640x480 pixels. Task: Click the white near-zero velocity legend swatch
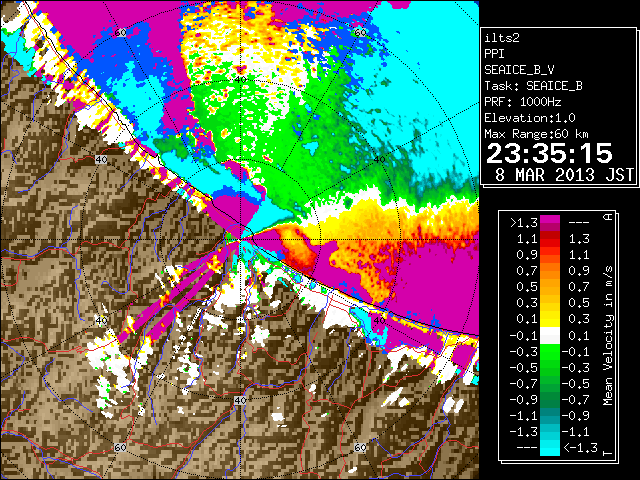click(550, 336)
